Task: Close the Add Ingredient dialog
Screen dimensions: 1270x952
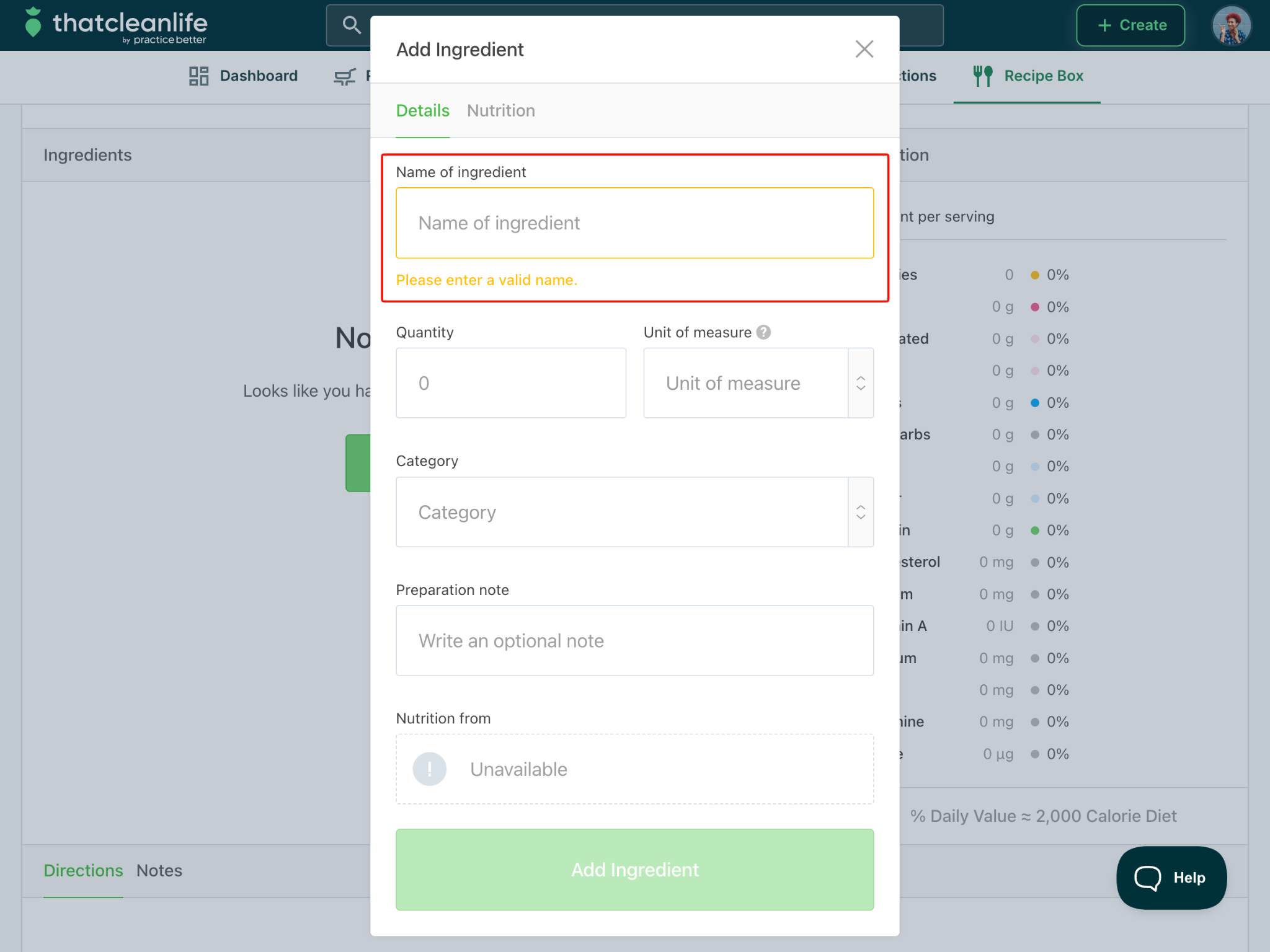Action: 864,49
